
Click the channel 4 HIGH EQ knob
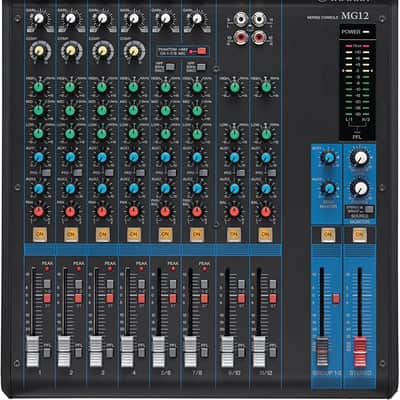[133, 88]
